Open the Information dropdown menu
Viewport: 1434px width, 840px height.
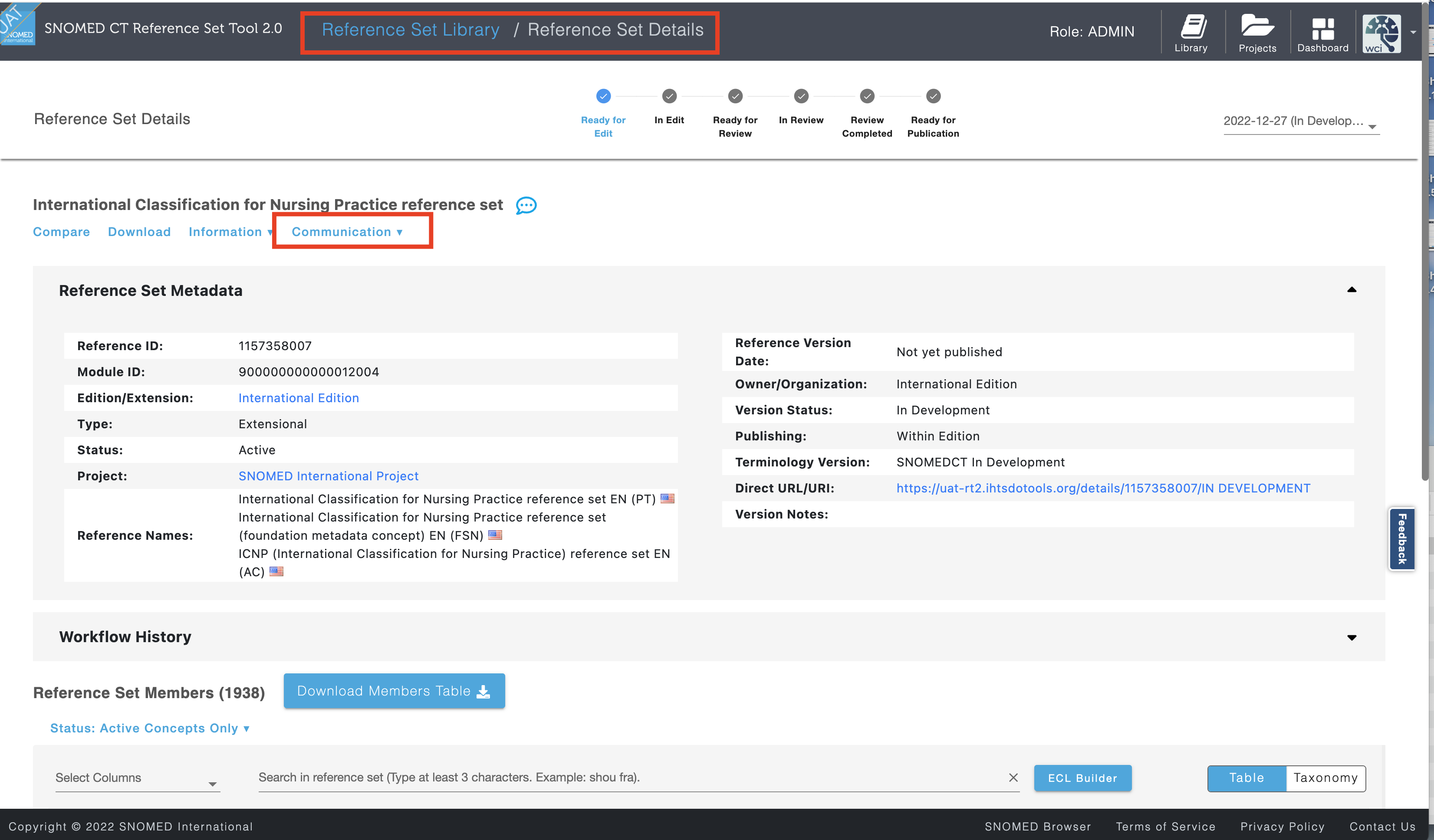230,232
